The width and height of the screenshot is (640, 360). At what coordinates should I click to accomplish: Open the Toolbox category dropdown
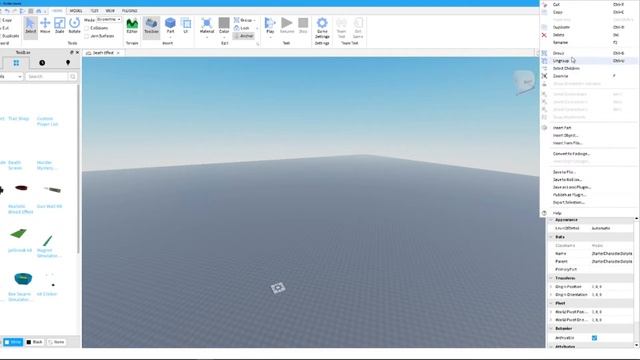tap(11, 77)
